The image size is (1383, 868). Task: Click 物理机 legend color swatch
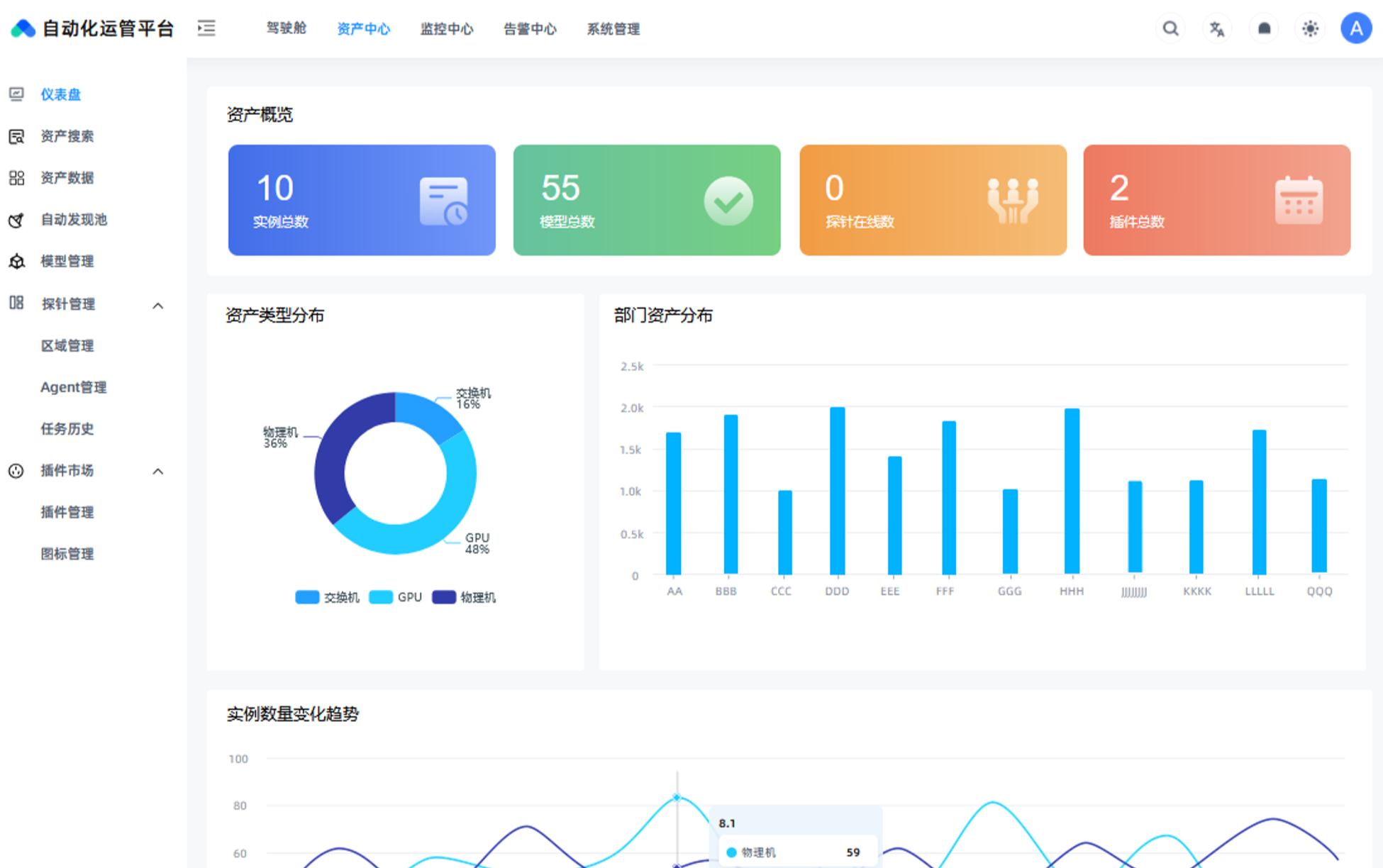coord(444,597)
